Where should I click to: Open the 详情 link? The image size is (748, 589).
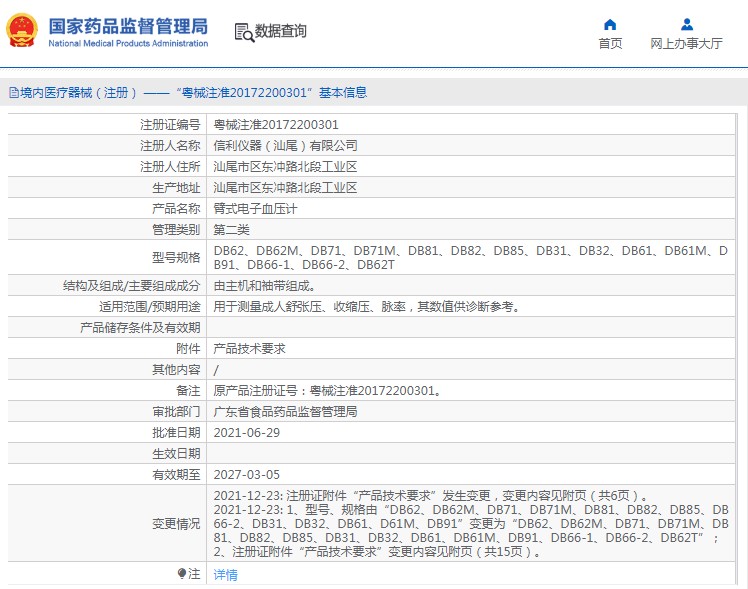[225, 575]
